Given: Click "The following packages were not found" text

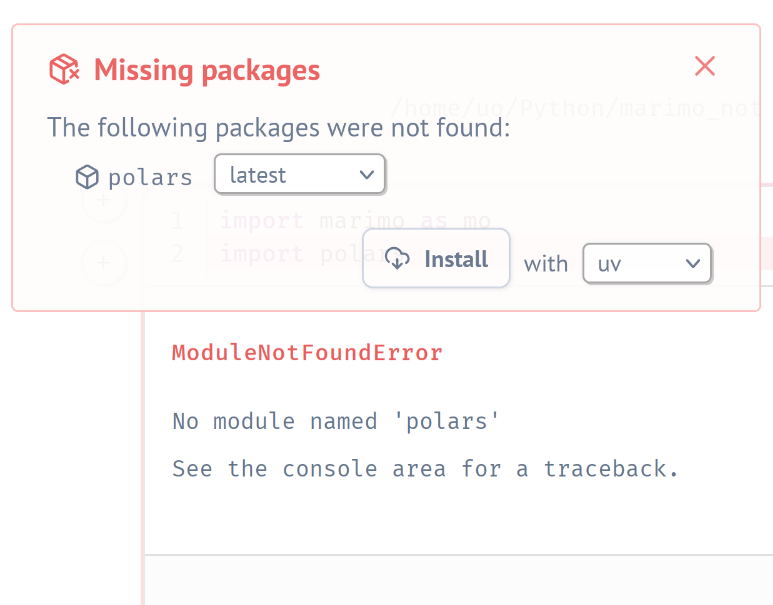Looking at the screenshot, I should click(x=279, y=128).
